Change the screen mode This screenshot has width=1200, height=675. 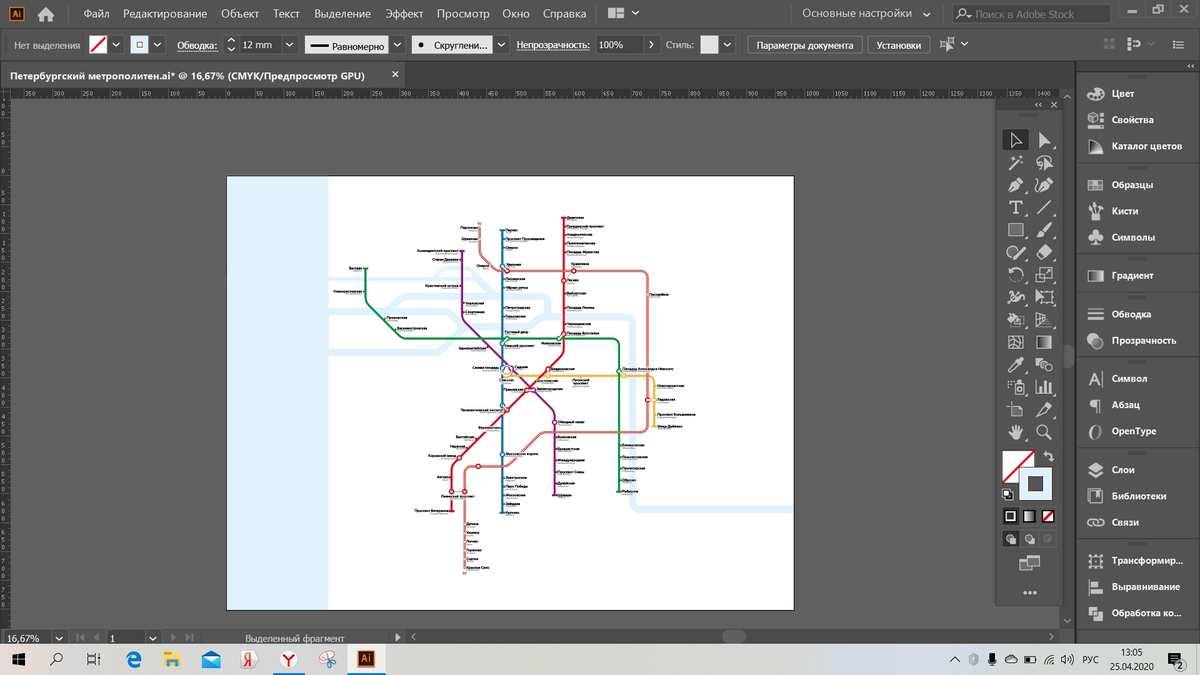[1029, 565]
